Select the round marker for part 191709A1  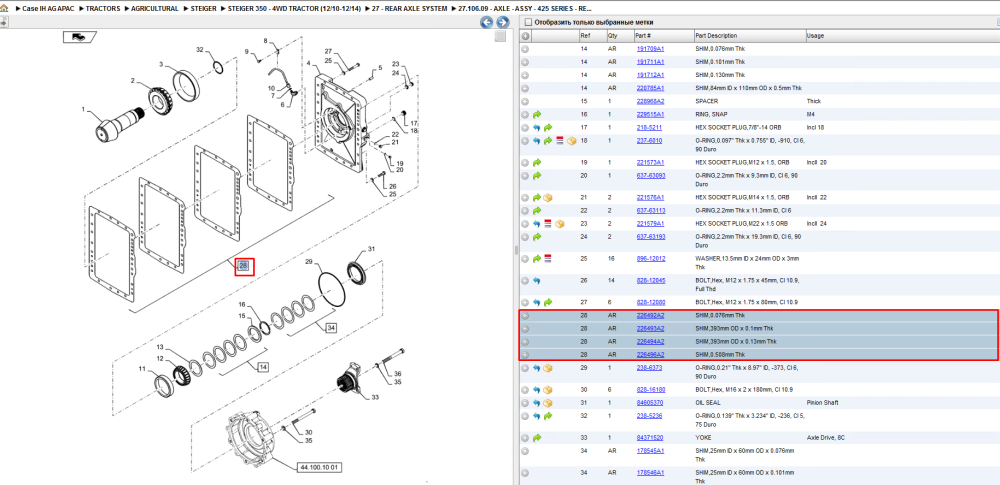pos(526,49)
